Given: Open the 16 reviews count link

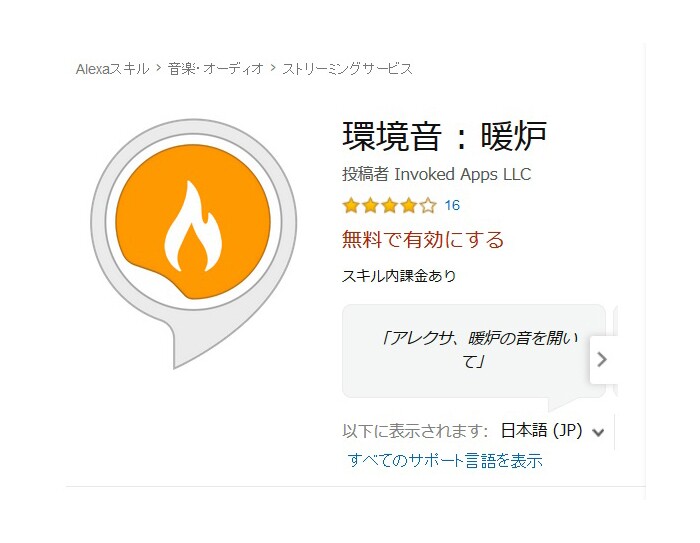Looking at the screenshot, I should click(452, 205).
